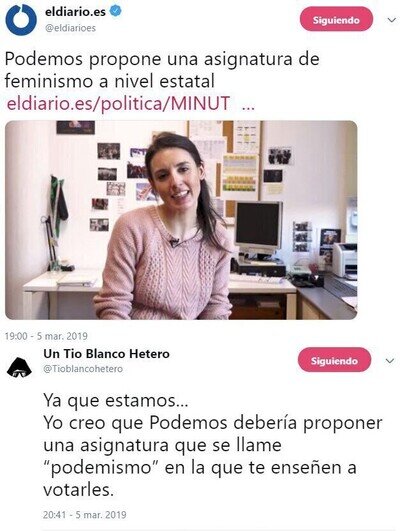The image size is (400, 531).
Task: Open the eldiario.es profile avatar
Action: click(21, 20)
